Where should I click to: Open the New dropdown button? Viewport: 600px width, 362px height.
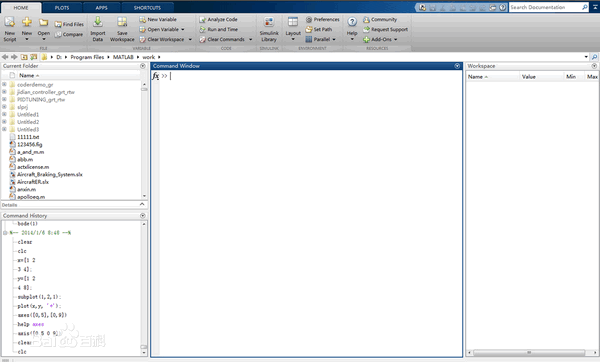[27, 29]
